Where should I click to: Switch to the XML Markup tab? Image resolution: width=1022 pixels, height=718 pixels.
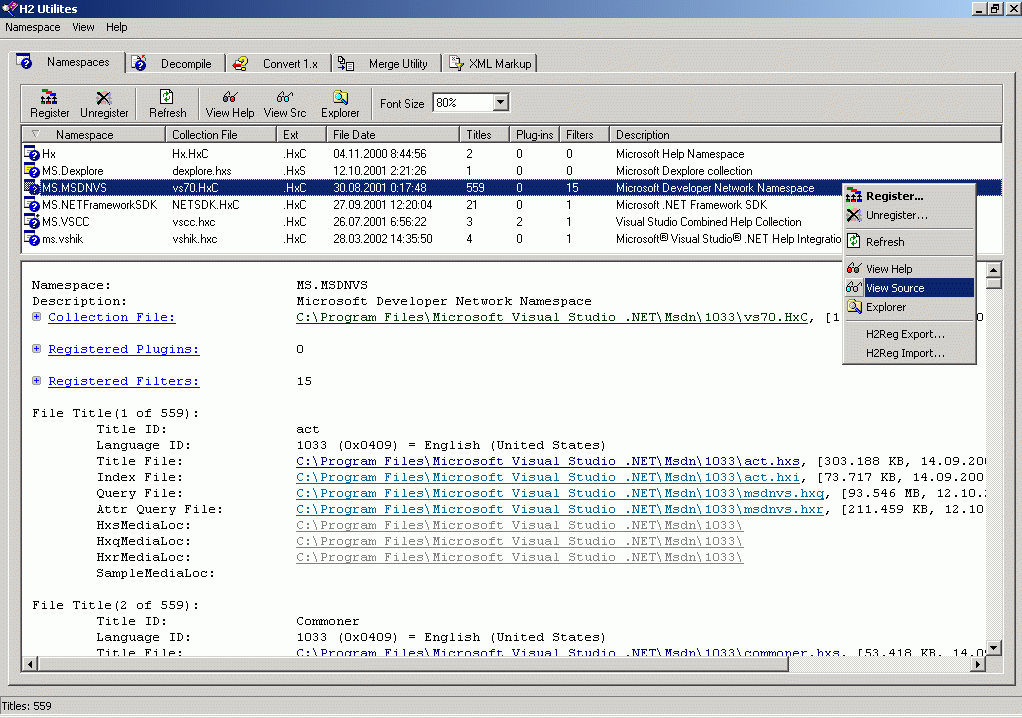pyautogui.click(x=490, y=64)
